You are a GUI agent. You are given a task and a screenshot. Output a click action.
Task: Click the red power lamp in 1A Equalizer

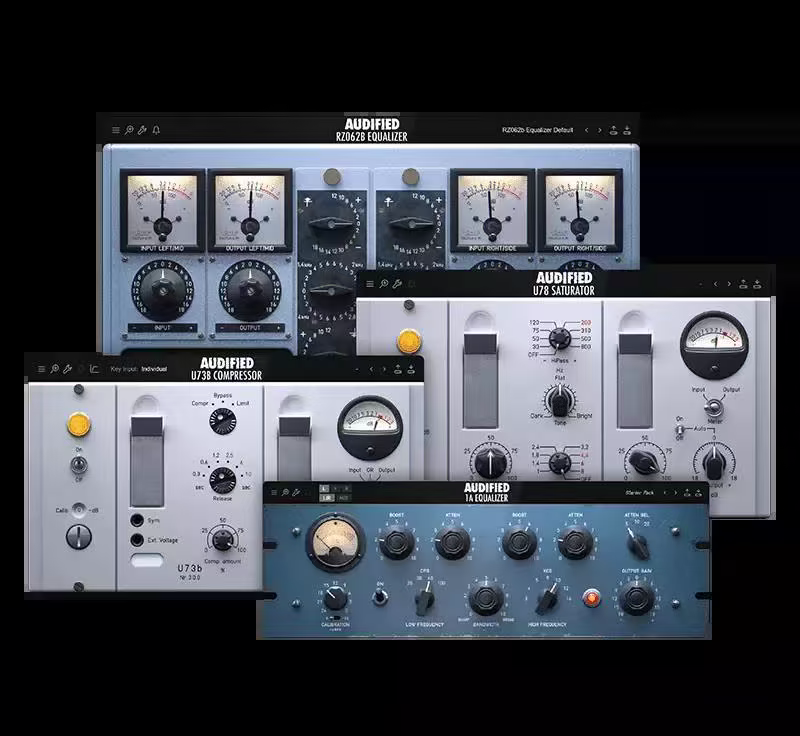[x=591, y=597]
